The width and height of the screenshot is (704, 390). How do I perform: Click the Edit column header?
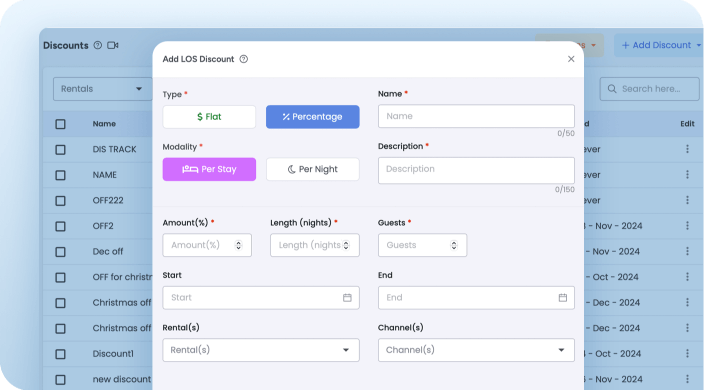click(x=687, y=124)
